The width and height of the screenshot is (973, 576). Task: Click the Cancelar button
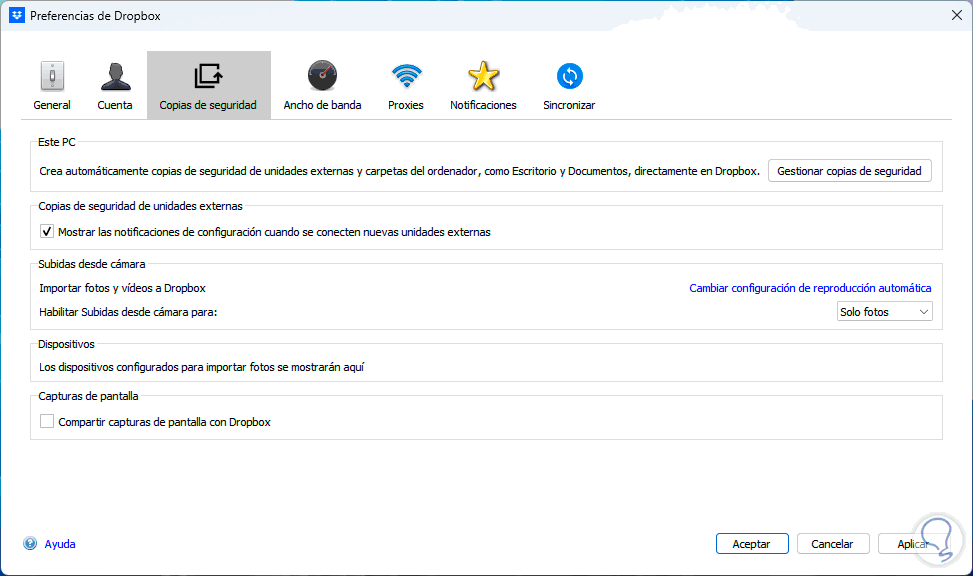pos(833,544)
